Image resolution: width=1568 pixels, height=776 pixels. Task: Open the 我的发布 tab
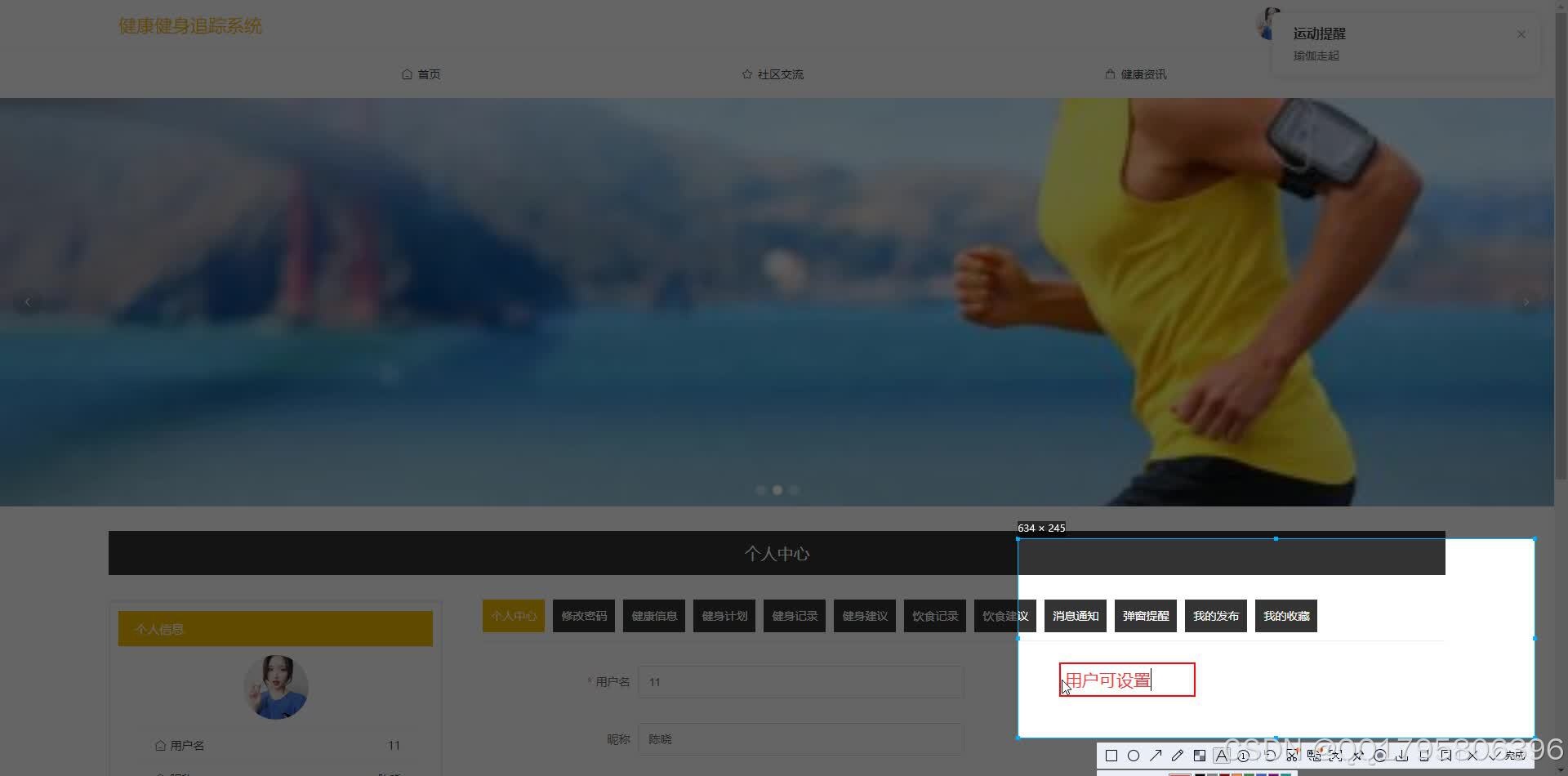click(x=1216, y=616)
